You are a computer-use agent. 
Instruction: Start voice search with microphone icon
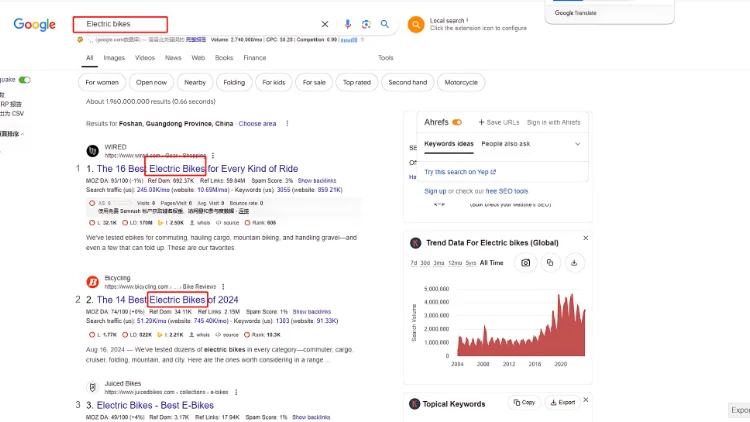tap(348, 24)
